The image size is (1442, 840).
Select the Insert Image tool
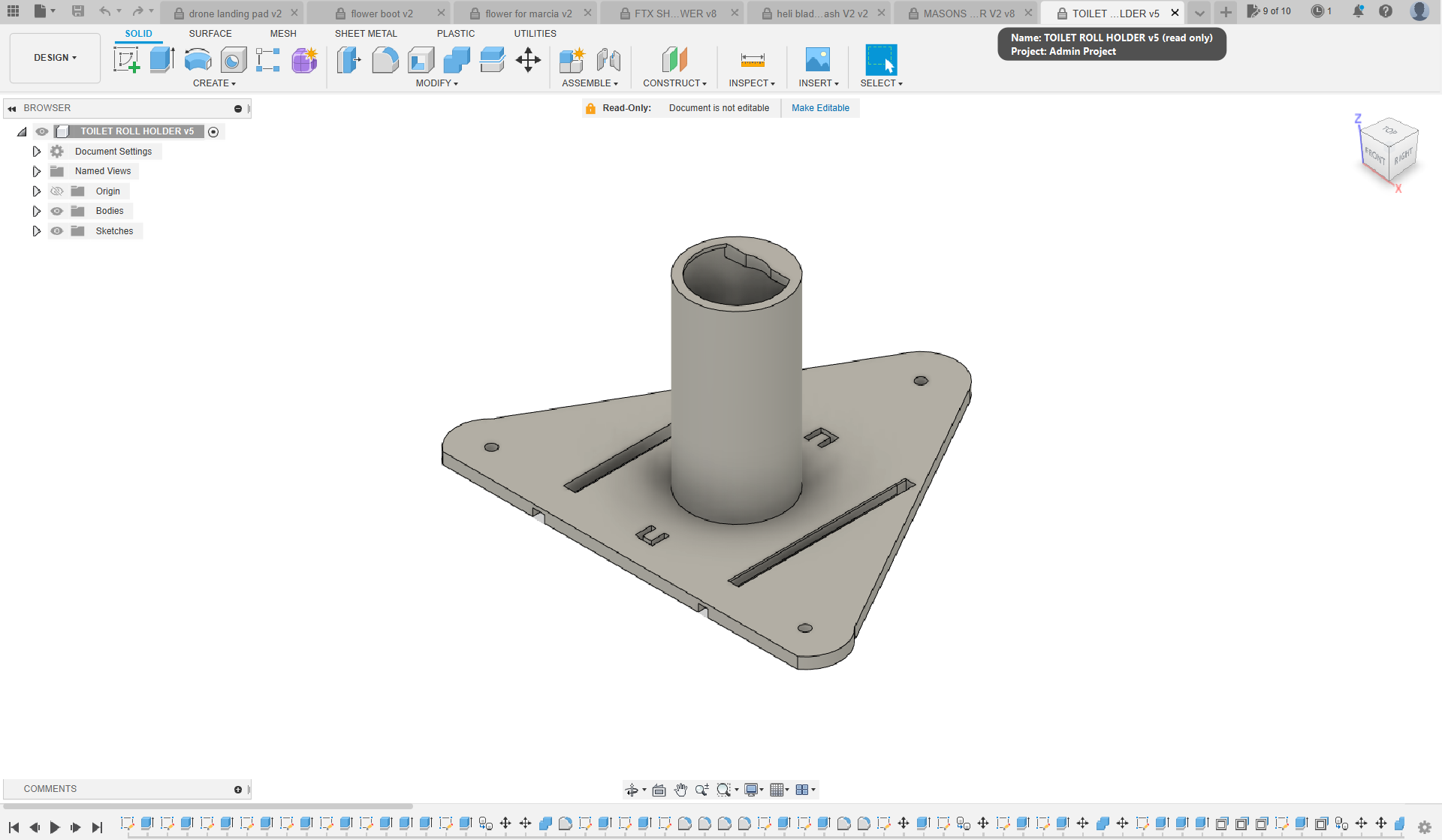coord(818,59)
